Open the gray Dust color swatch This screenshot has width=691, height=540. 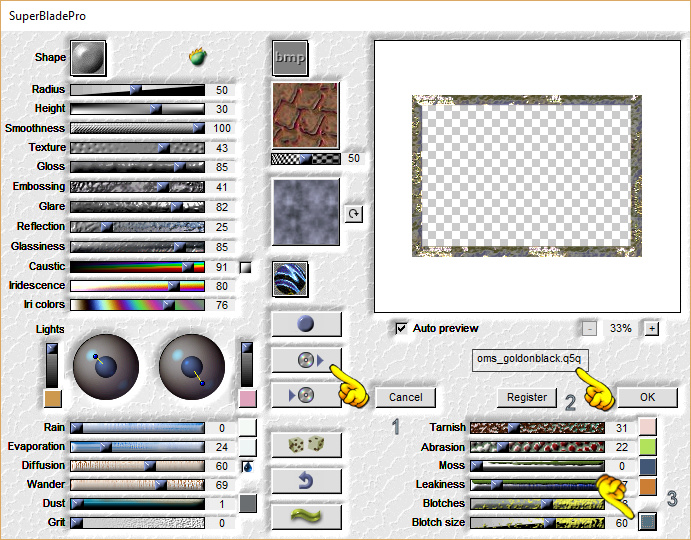click(248, 504)
